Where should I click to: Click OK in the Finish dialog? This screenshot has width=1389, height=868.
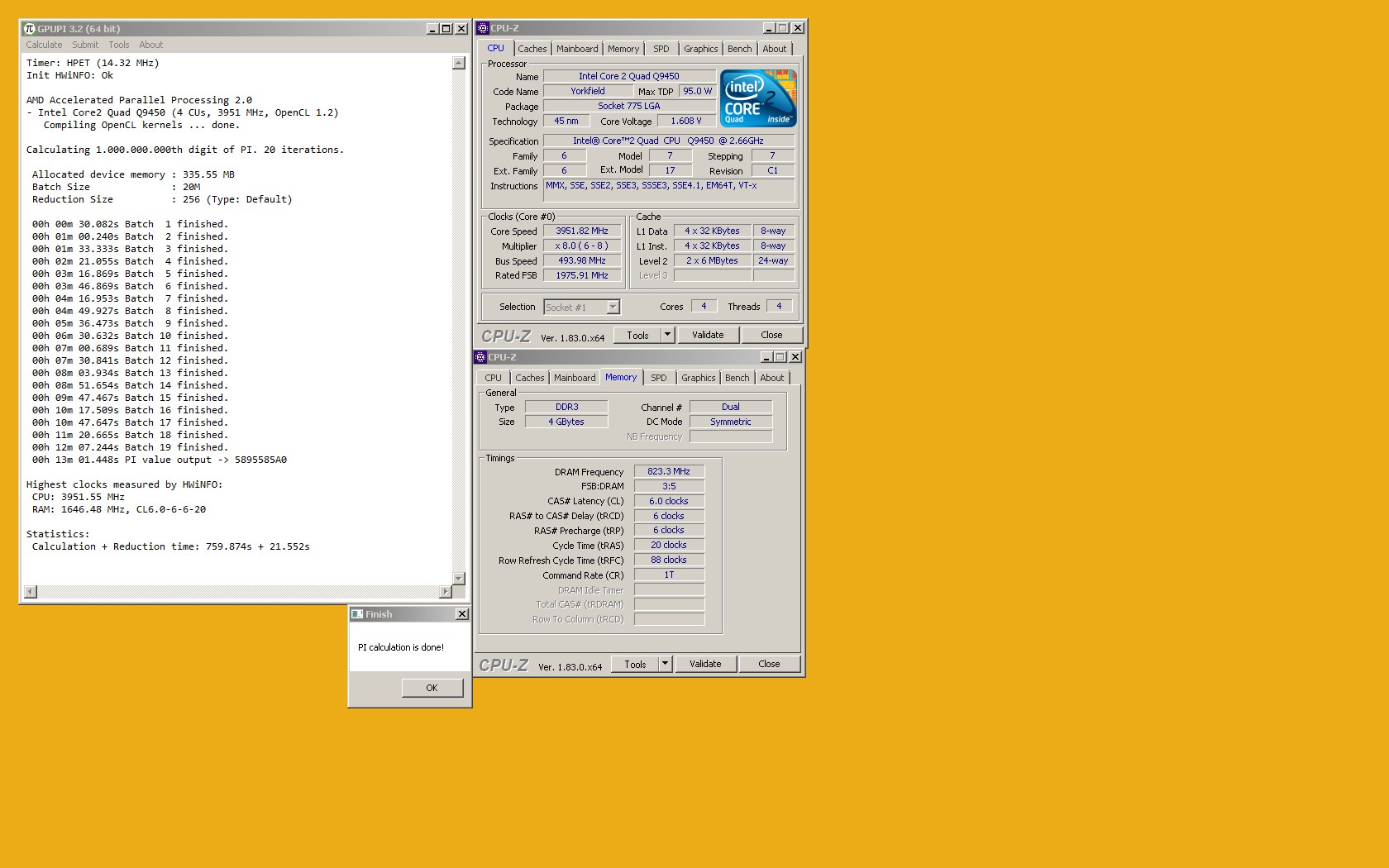pos(432,688)
